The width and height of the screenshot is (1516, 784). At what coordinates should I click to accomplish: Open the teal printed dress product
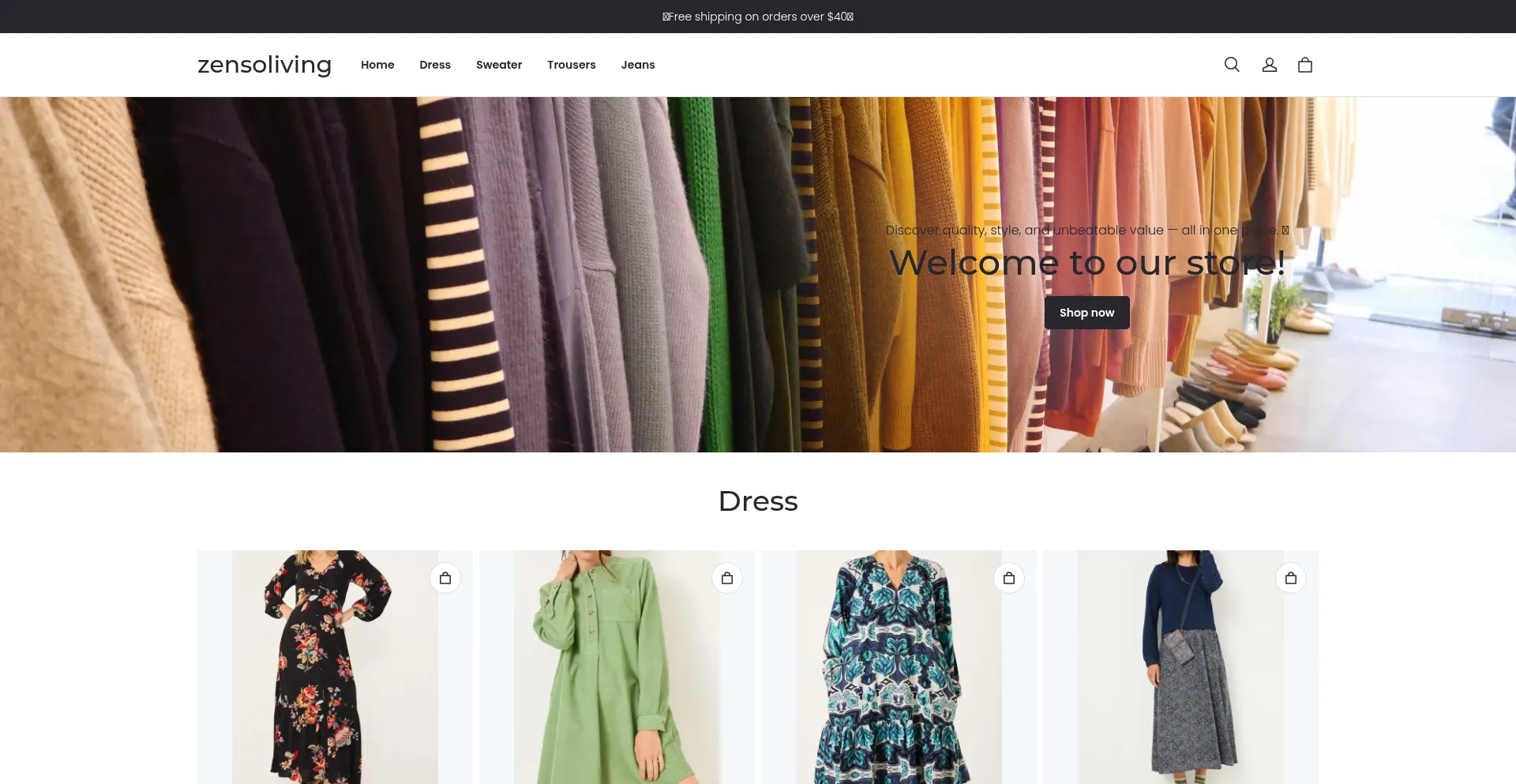(x=899, y=679)
